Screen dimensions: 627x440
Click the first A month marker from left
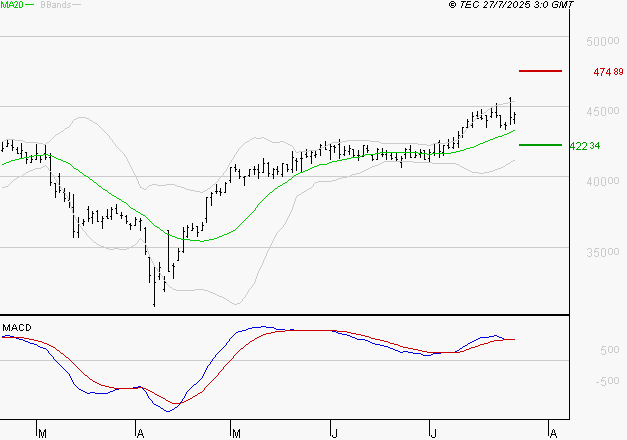point(139,433)
